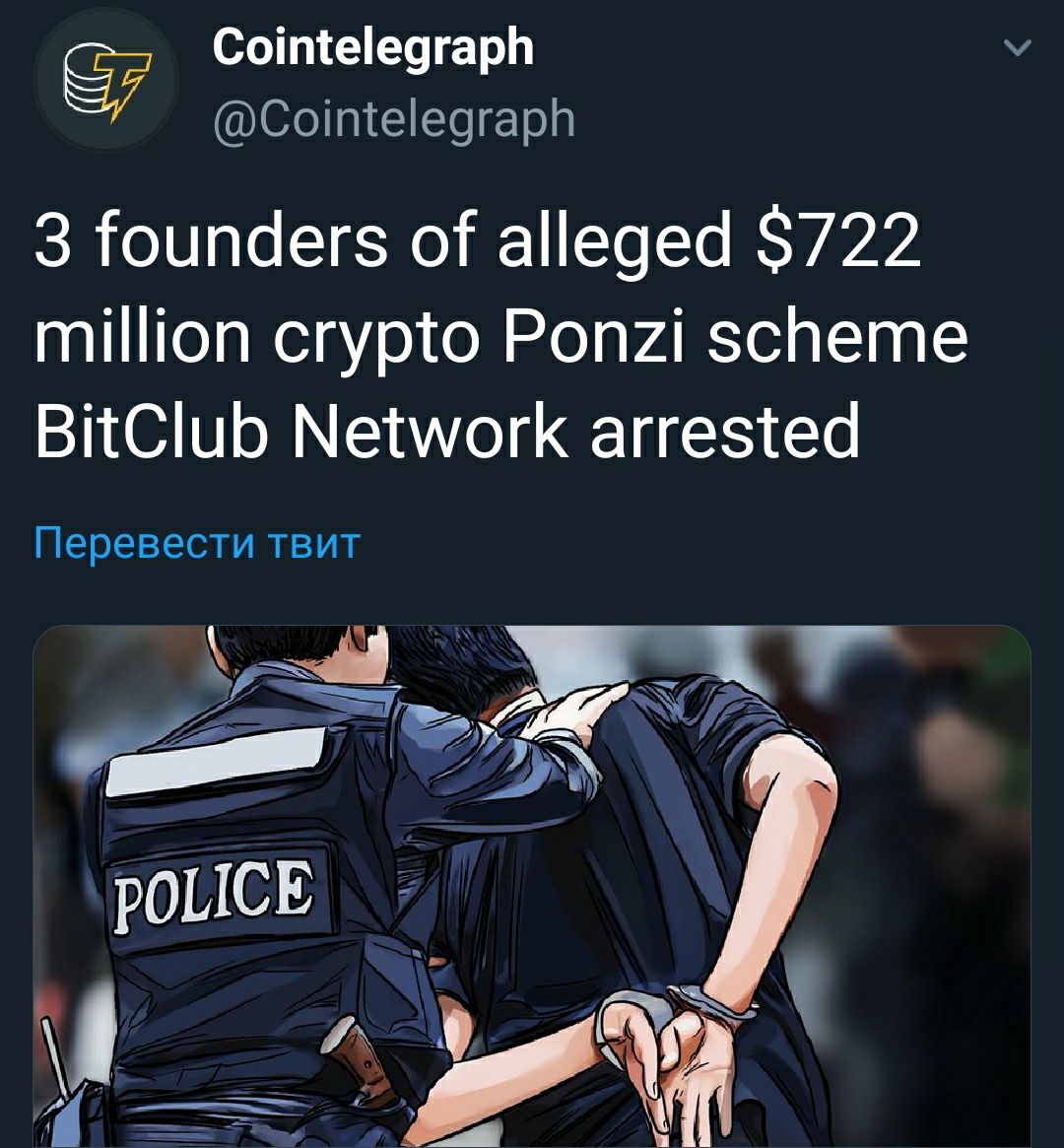This screenshot has height=1148, width=1064.
Task: Open the Cointelegraph profile avatar
Action: point(106,80)
